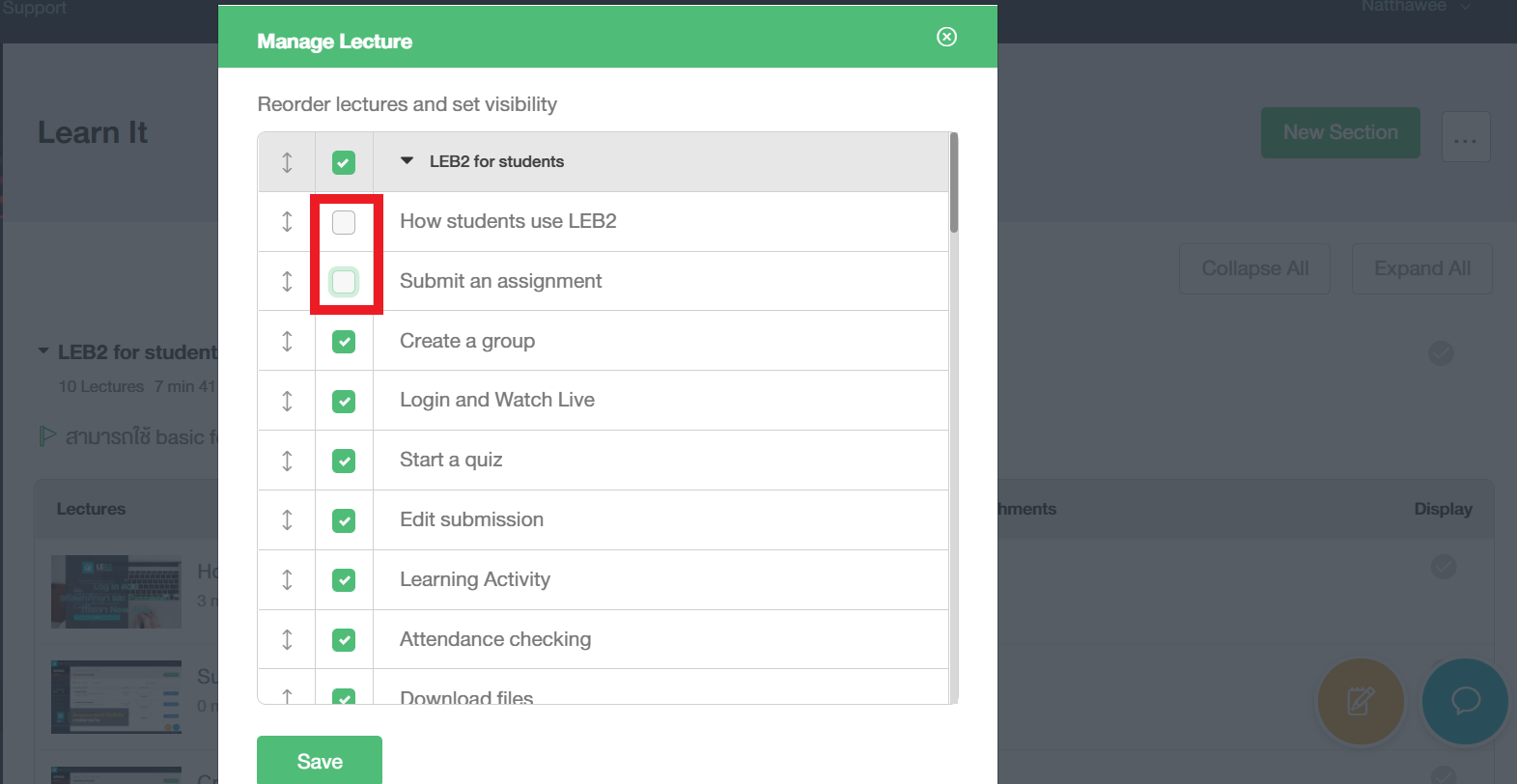Click the Expand All button

tap(1422, 268)
